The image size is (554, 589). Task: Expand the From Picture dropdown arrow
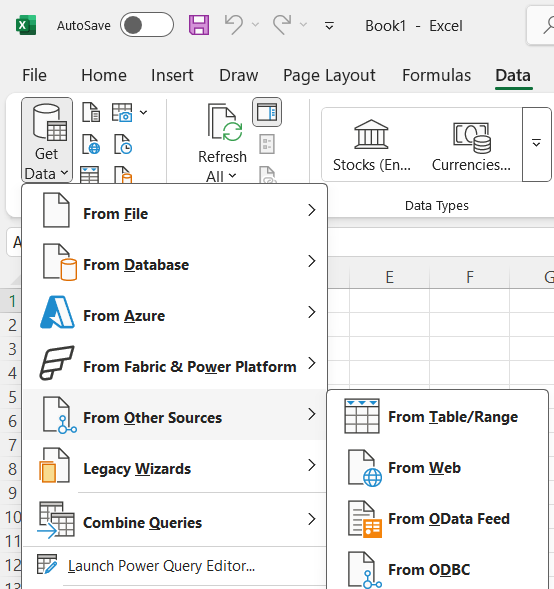143,112
